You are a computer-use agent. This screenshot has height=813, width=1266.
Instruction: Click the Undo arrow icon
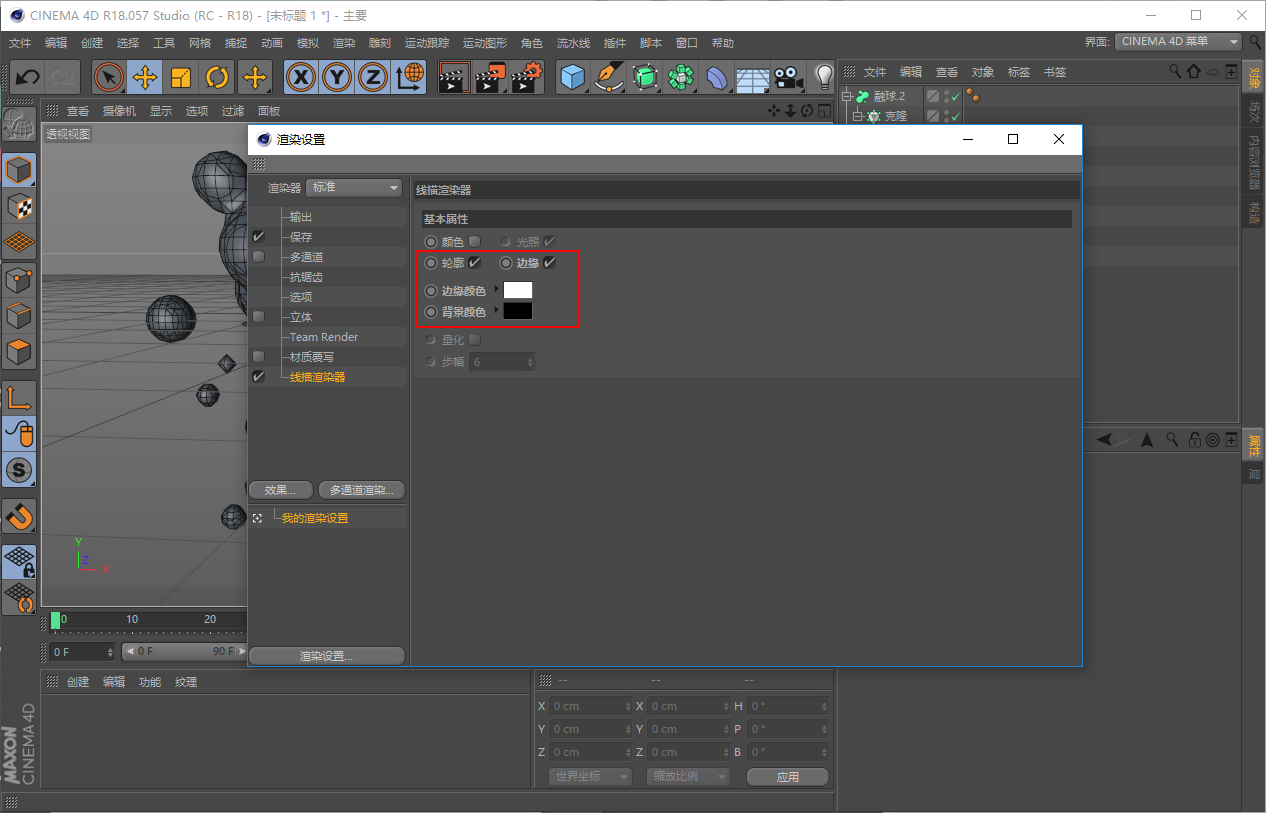click(x=28, y=77)
